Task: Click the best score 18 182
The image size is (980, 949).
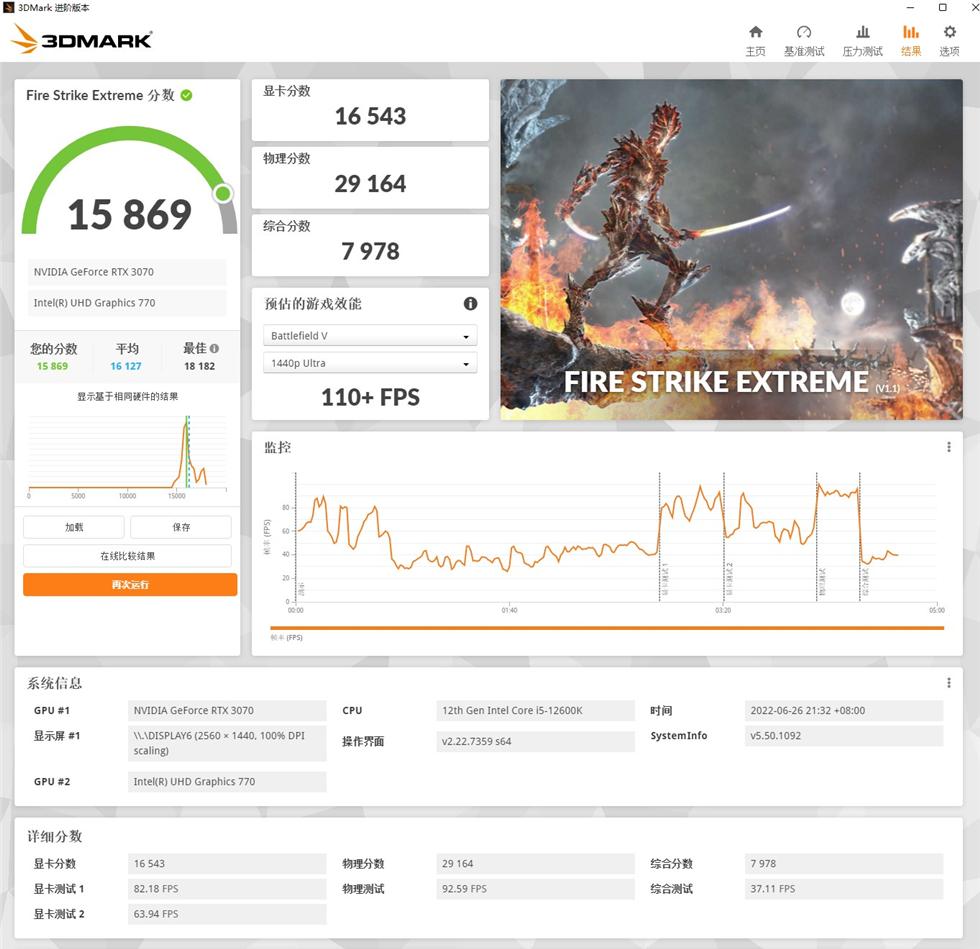Action: (x=199, y=366)
